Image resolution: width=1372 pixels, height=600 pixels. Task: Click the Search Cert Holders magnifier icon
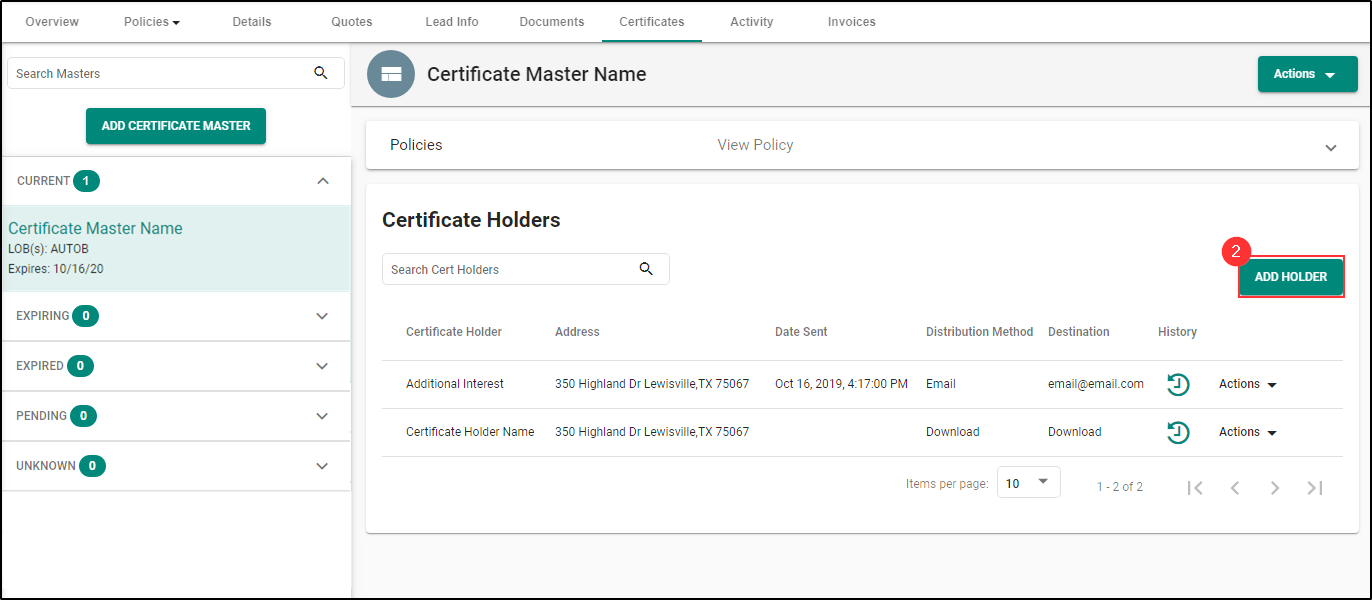click(x=646, y=269)
